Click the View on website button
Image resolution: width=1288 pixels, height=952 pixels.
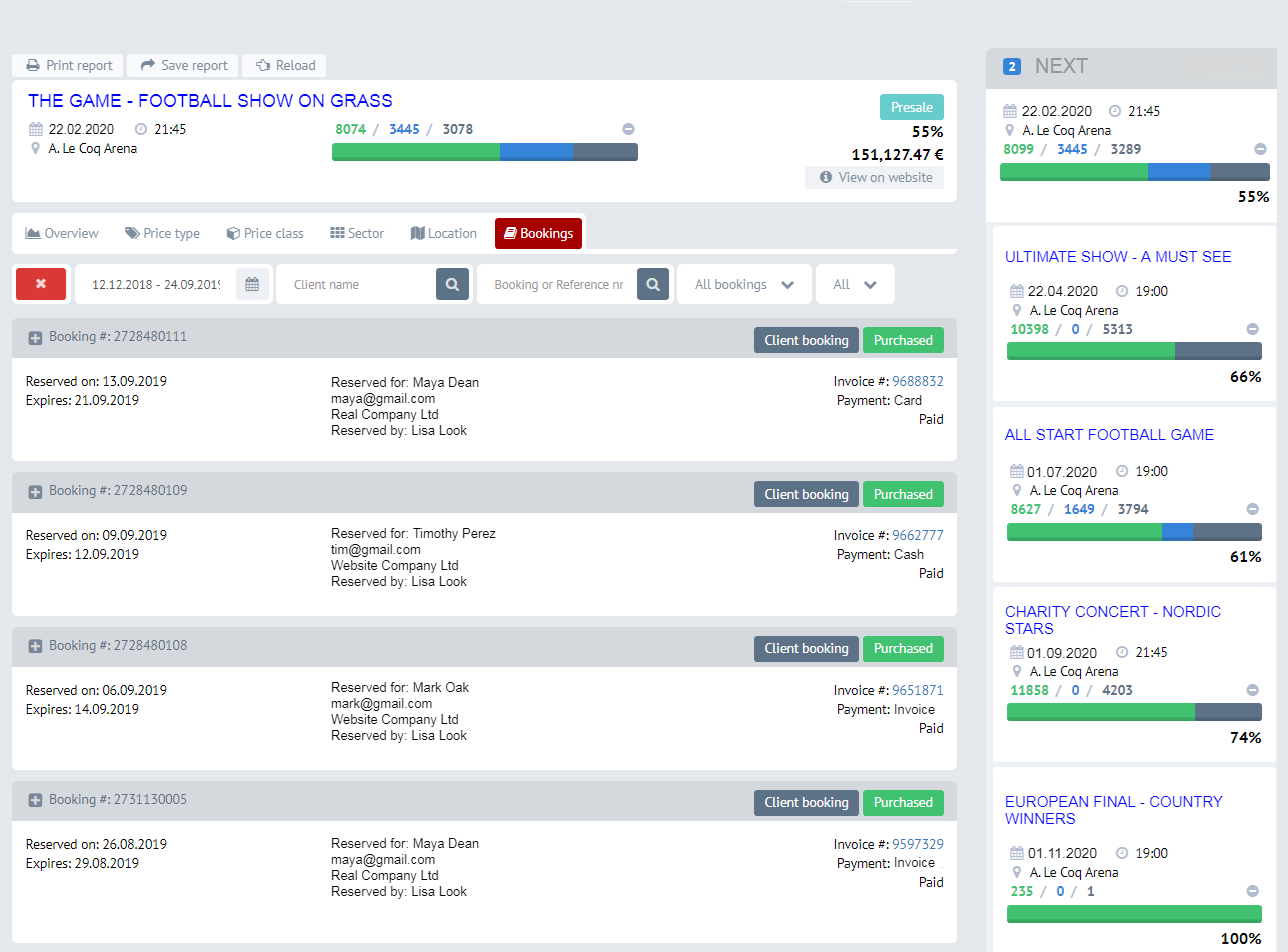(874, 177)
